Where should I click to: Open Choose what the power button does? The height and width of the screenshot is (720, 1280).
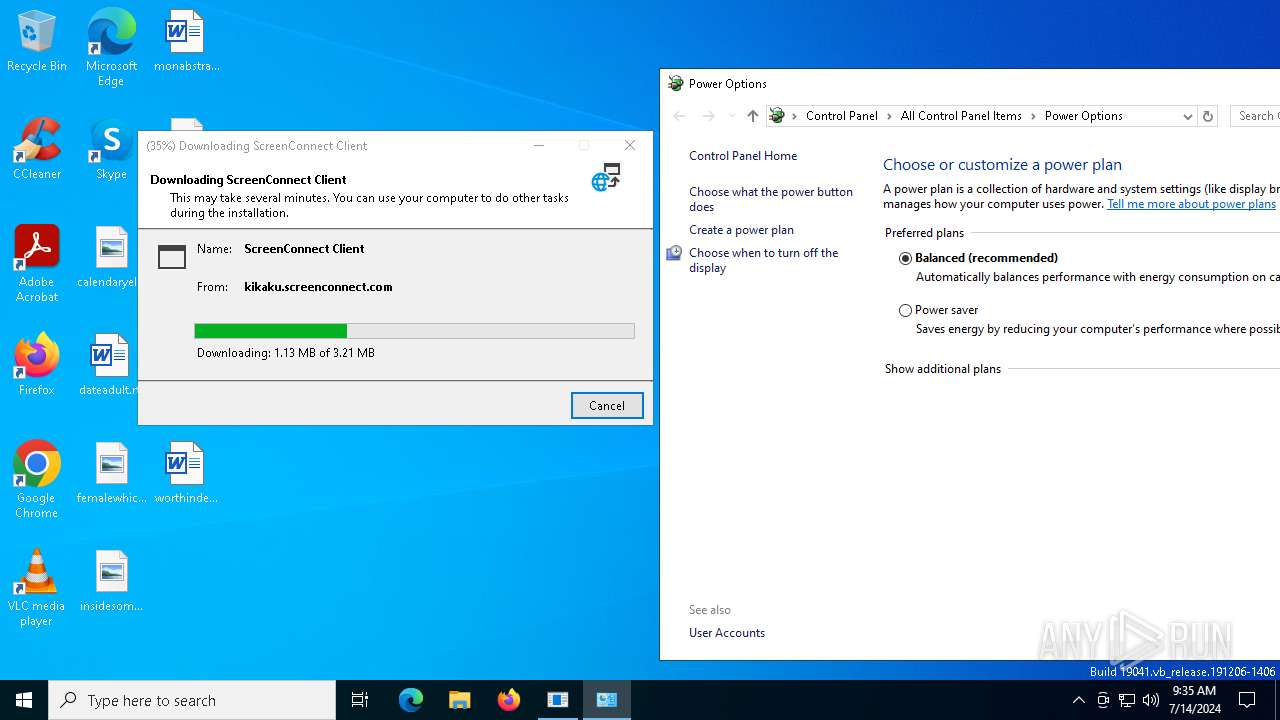coord(771,199)
